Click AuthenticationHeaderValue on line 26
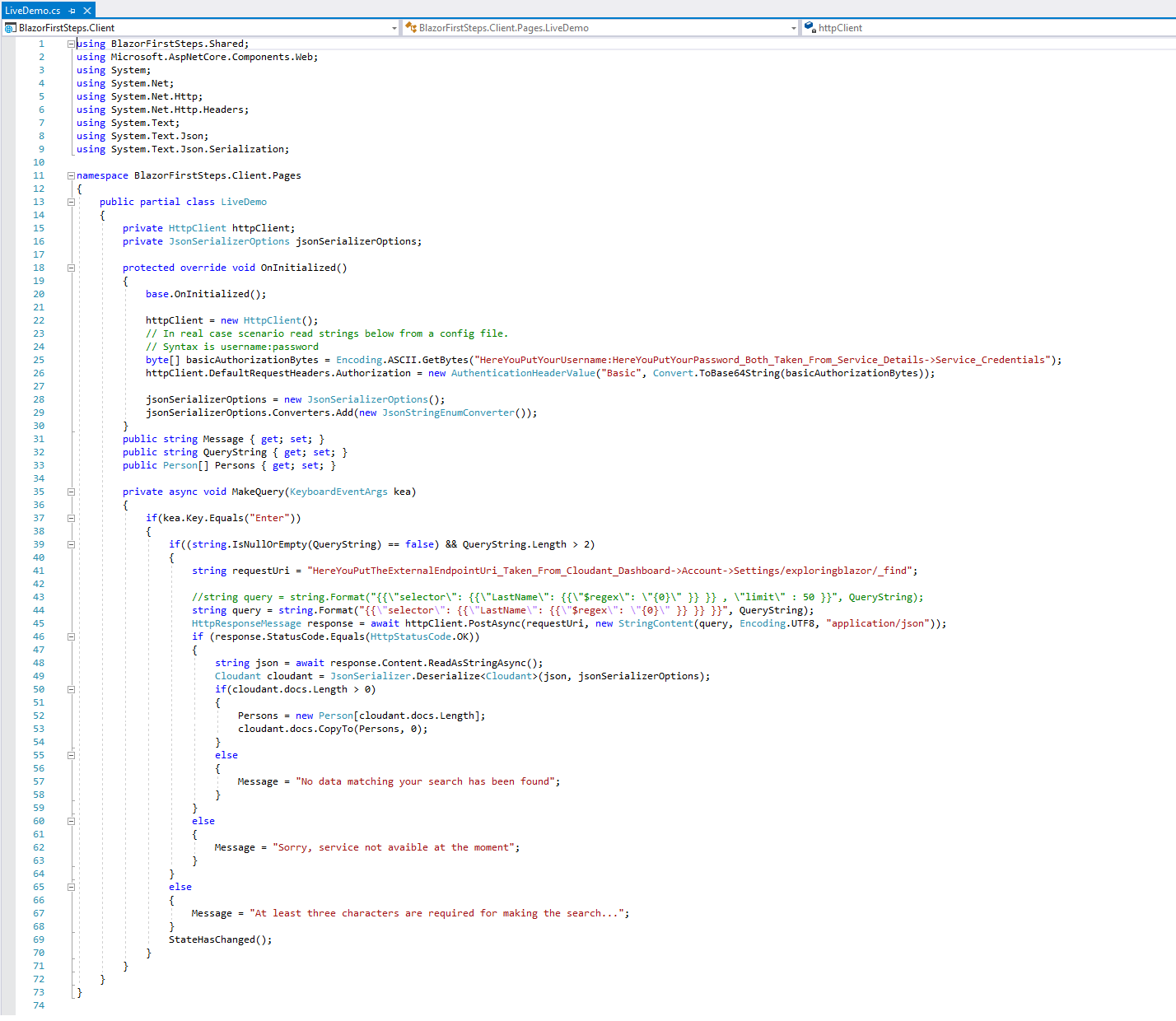Screen dimensions: 1176x1021 tap(523, 373)
